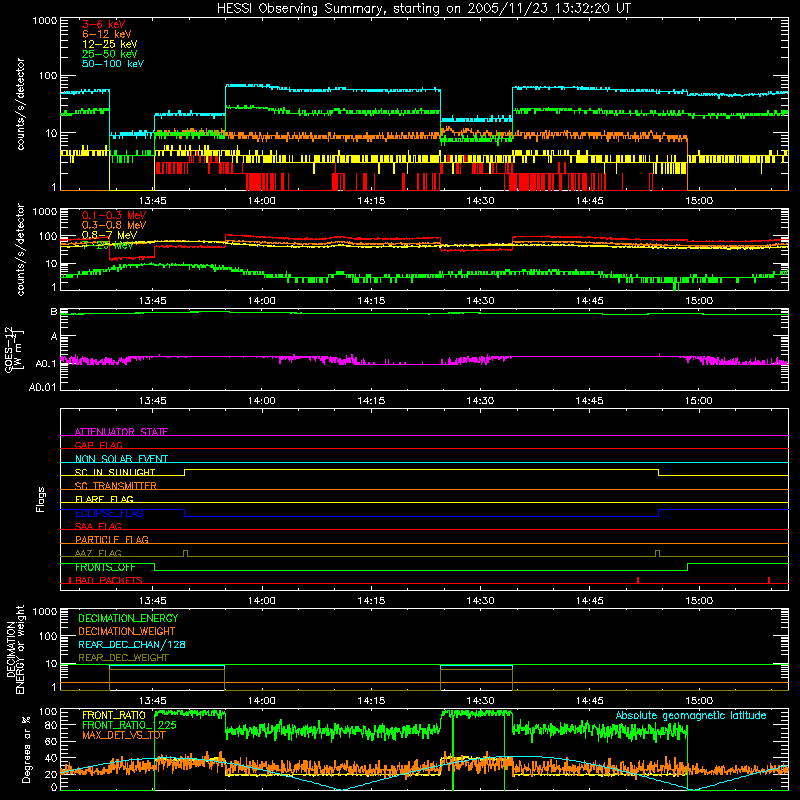Click the vertical Flags axis label
800x800 pixels.
coord(41,499)
